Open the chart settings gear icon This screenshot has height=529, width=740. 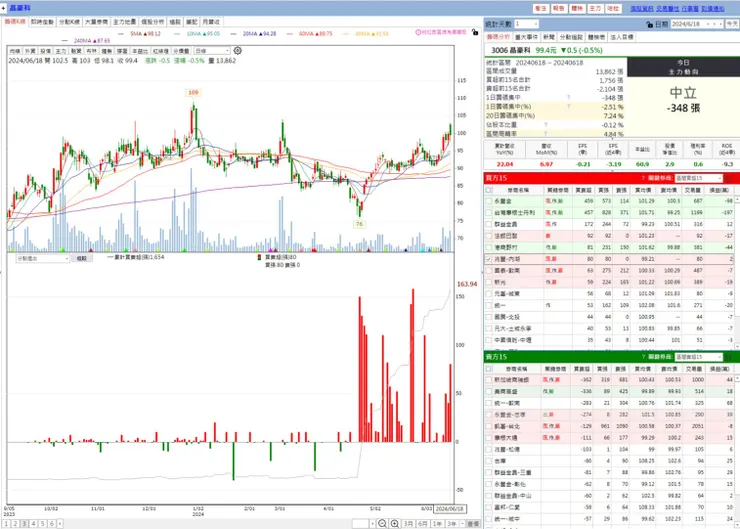[x=238, y=50]
